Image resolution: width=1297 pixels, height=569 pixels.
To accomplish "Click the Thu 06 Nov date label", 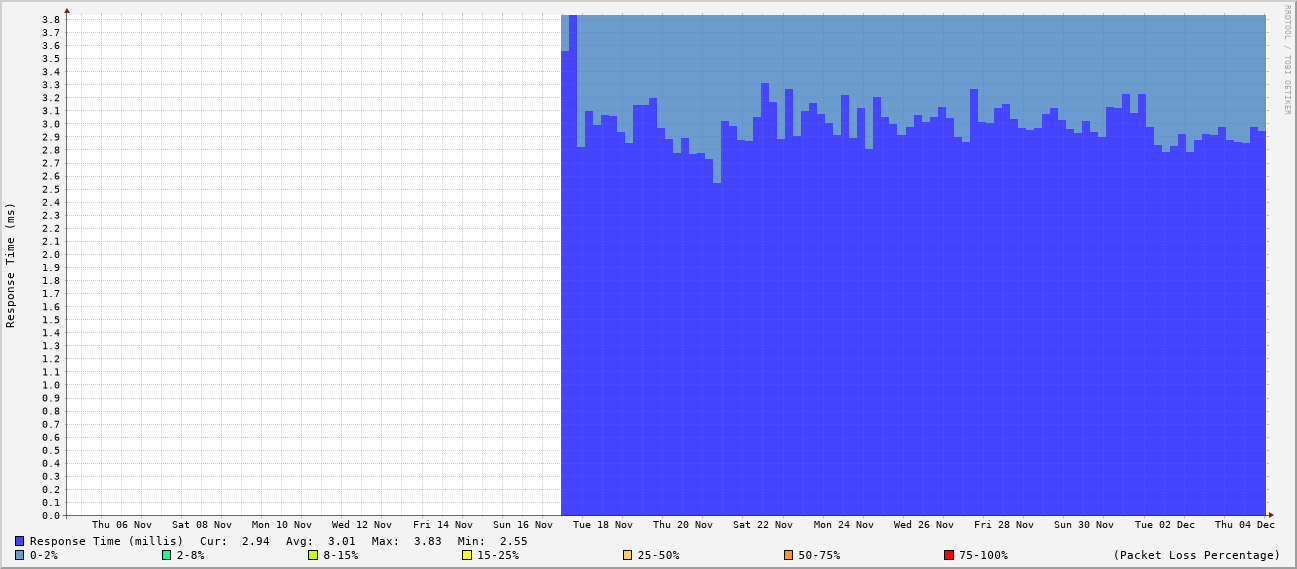I will pyautogui.click(x=122, y=524).
